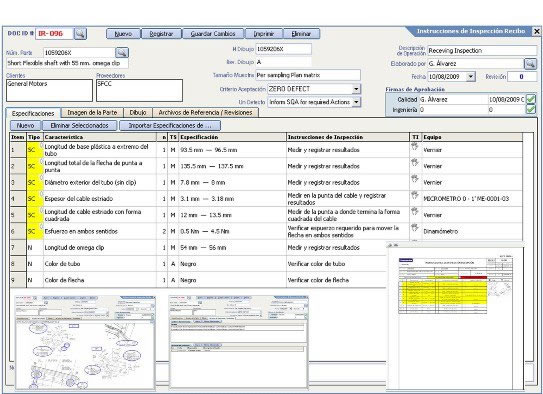The width and height of the screenshot is (543, 394).
Task: Click the Imprimir button
Action: [x=264, y=34]
